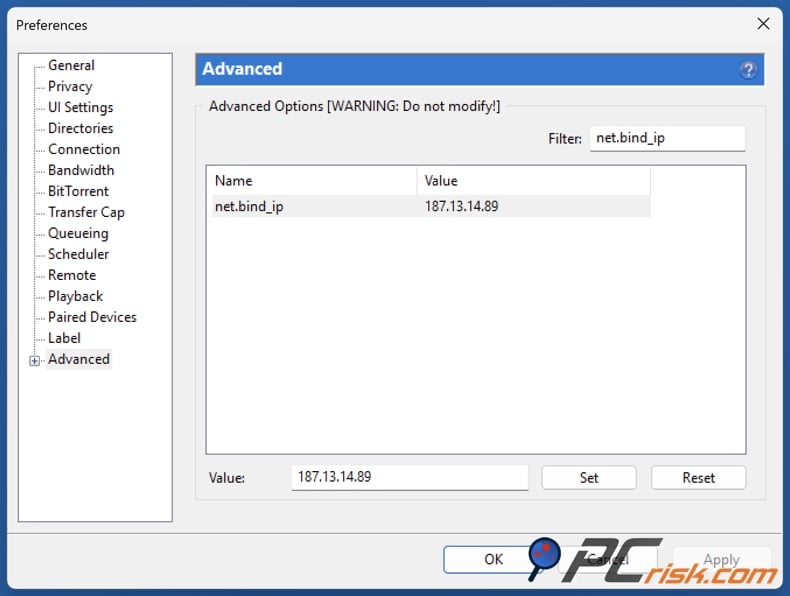The height and width of the screenshot is (596, 790).
Task: Open Connection preferences
Action: point(84,150)
